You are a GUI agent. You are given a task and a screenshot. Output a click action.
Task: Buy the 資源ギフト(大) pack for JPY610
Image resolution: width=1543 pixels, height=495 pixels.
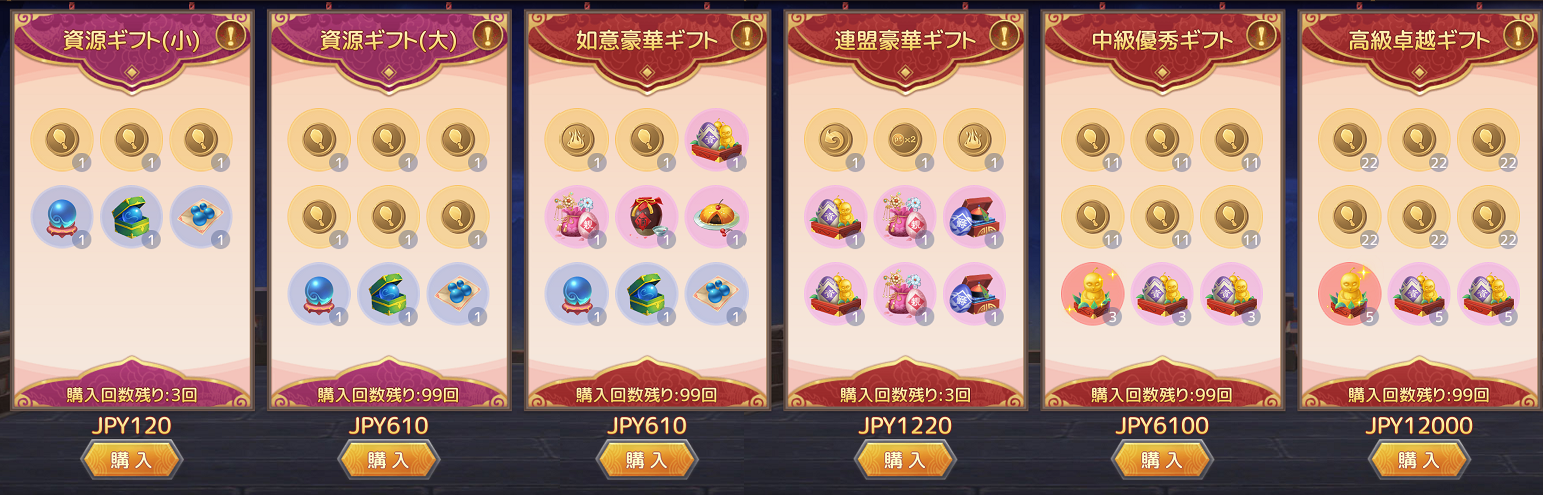[x=389, y=460]
